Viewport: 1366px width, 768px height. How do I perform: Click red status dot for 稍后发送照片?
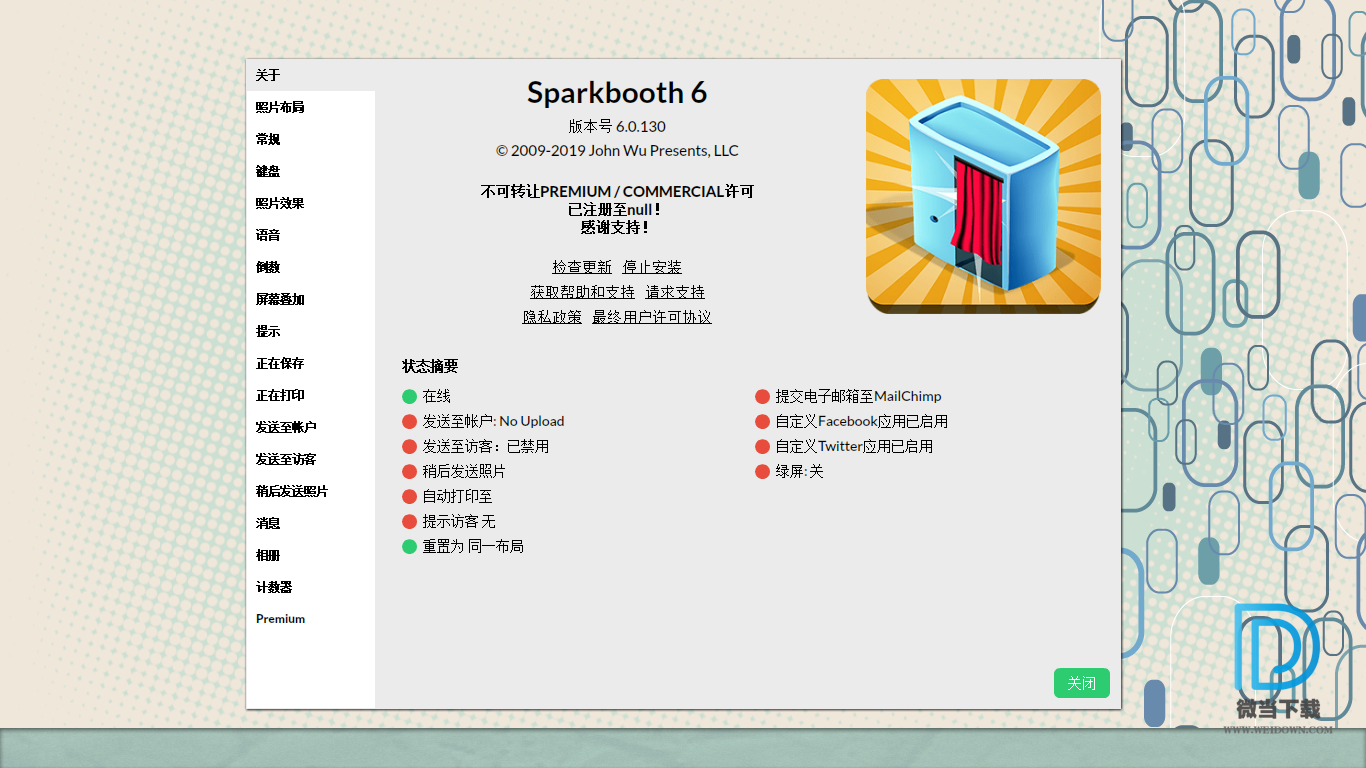409,472
